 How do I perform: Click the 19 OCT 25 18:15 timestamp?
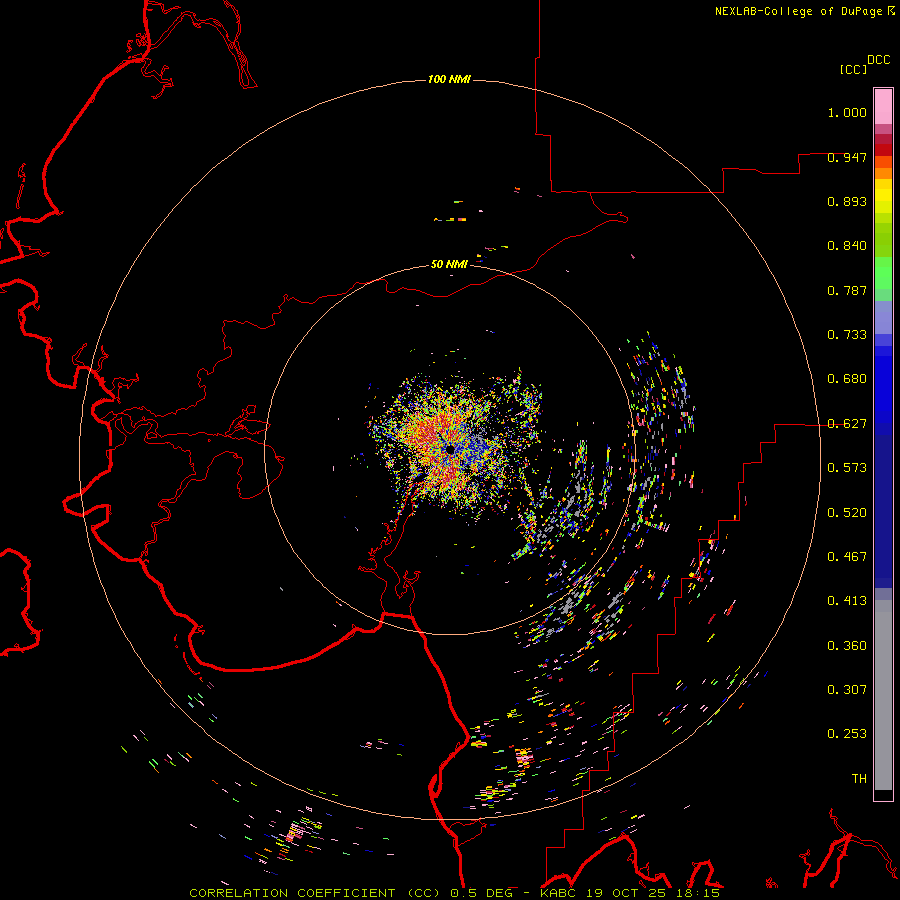point(654,893)
